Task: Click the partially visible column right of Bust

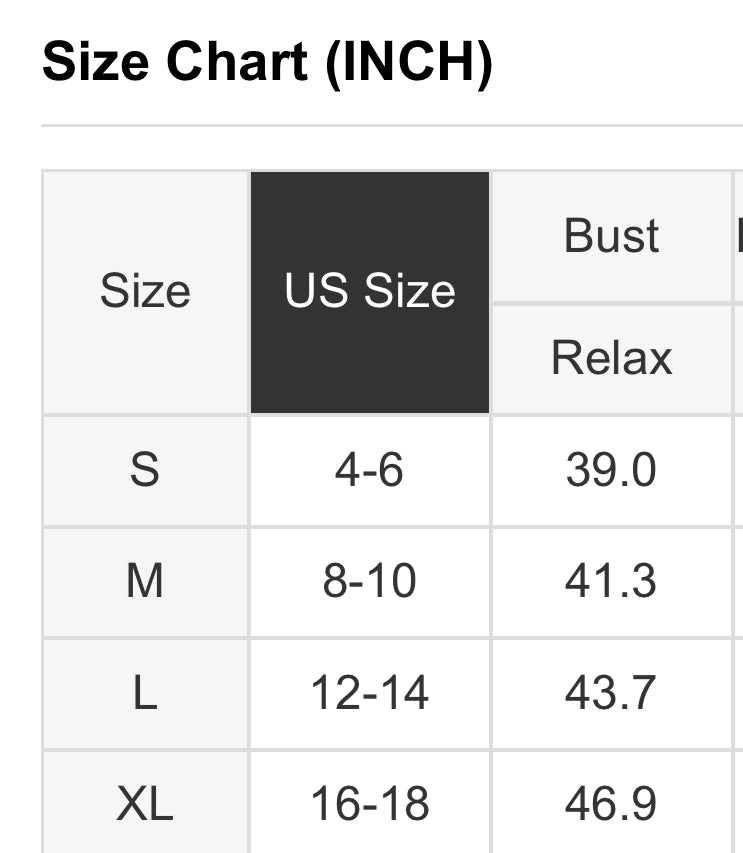Action: [x=738, y=236]
